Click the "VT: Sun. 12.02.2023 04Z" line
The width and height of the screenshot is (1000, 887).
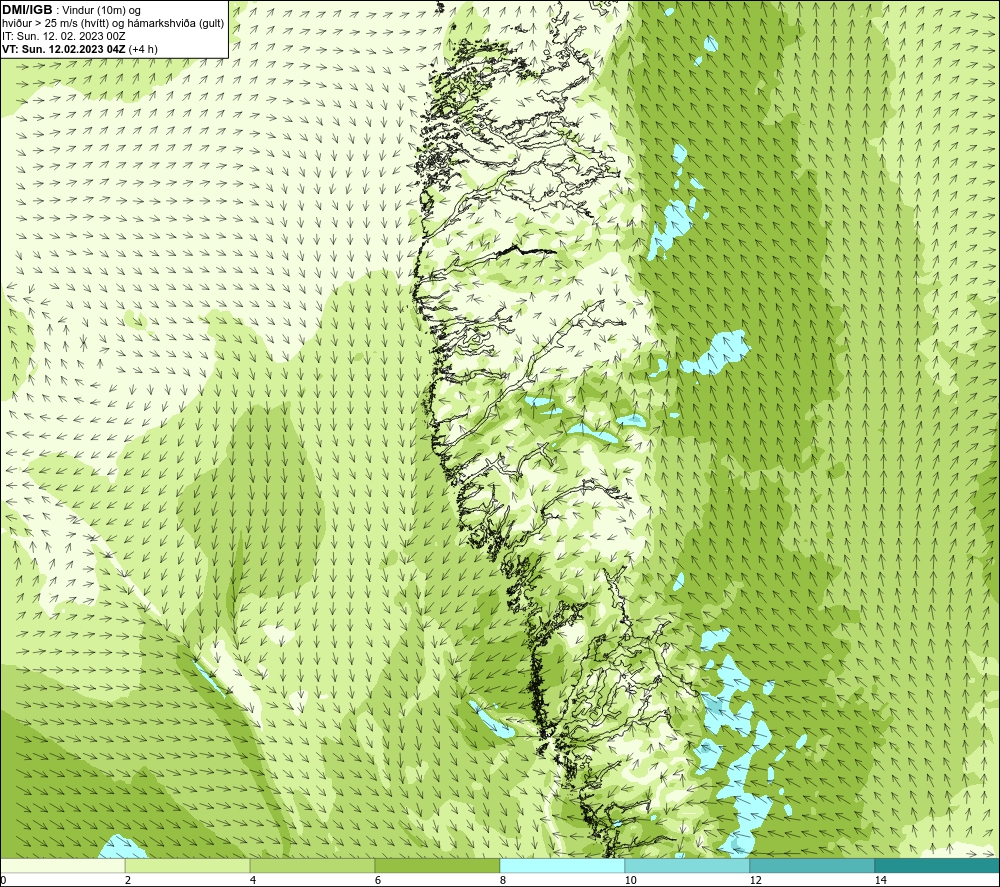(64, 49)
